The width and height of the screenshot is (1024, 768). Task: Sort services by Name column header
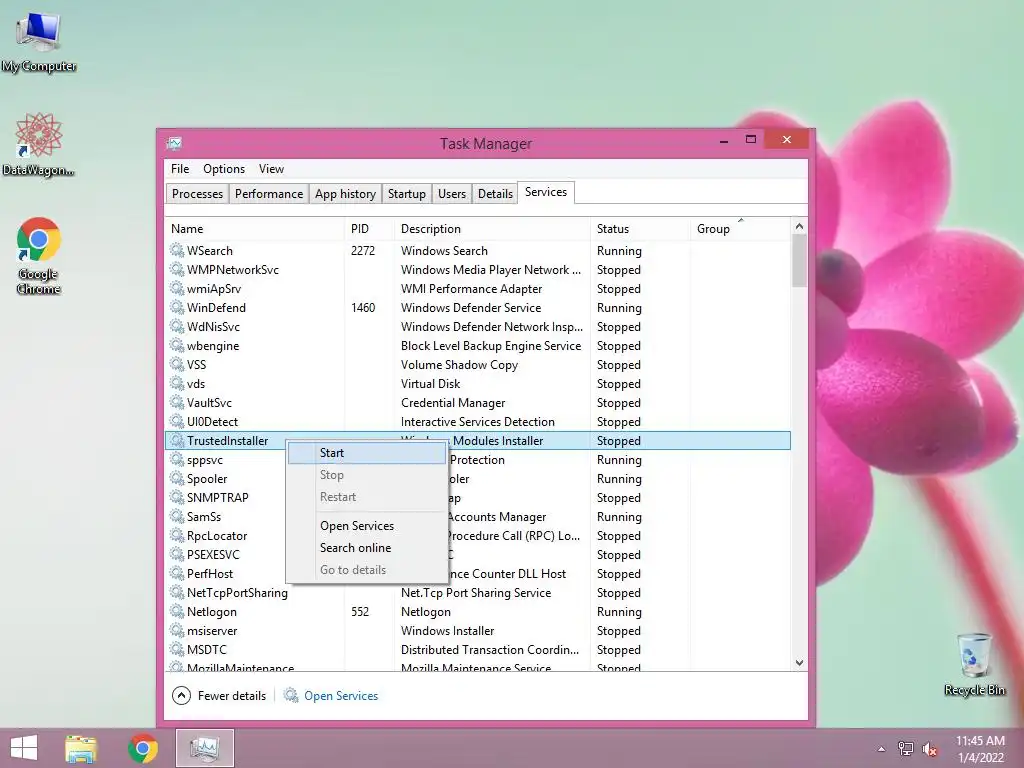click(x=255, y=229)
